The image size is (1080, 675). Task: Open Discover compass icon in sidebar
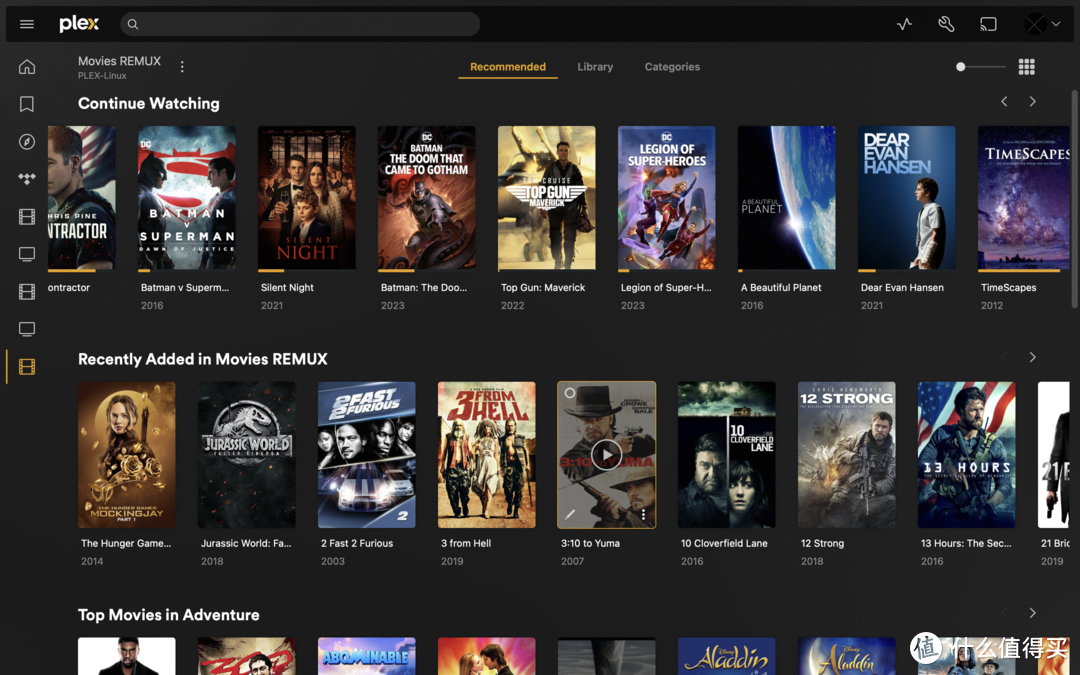coord(27,142)
